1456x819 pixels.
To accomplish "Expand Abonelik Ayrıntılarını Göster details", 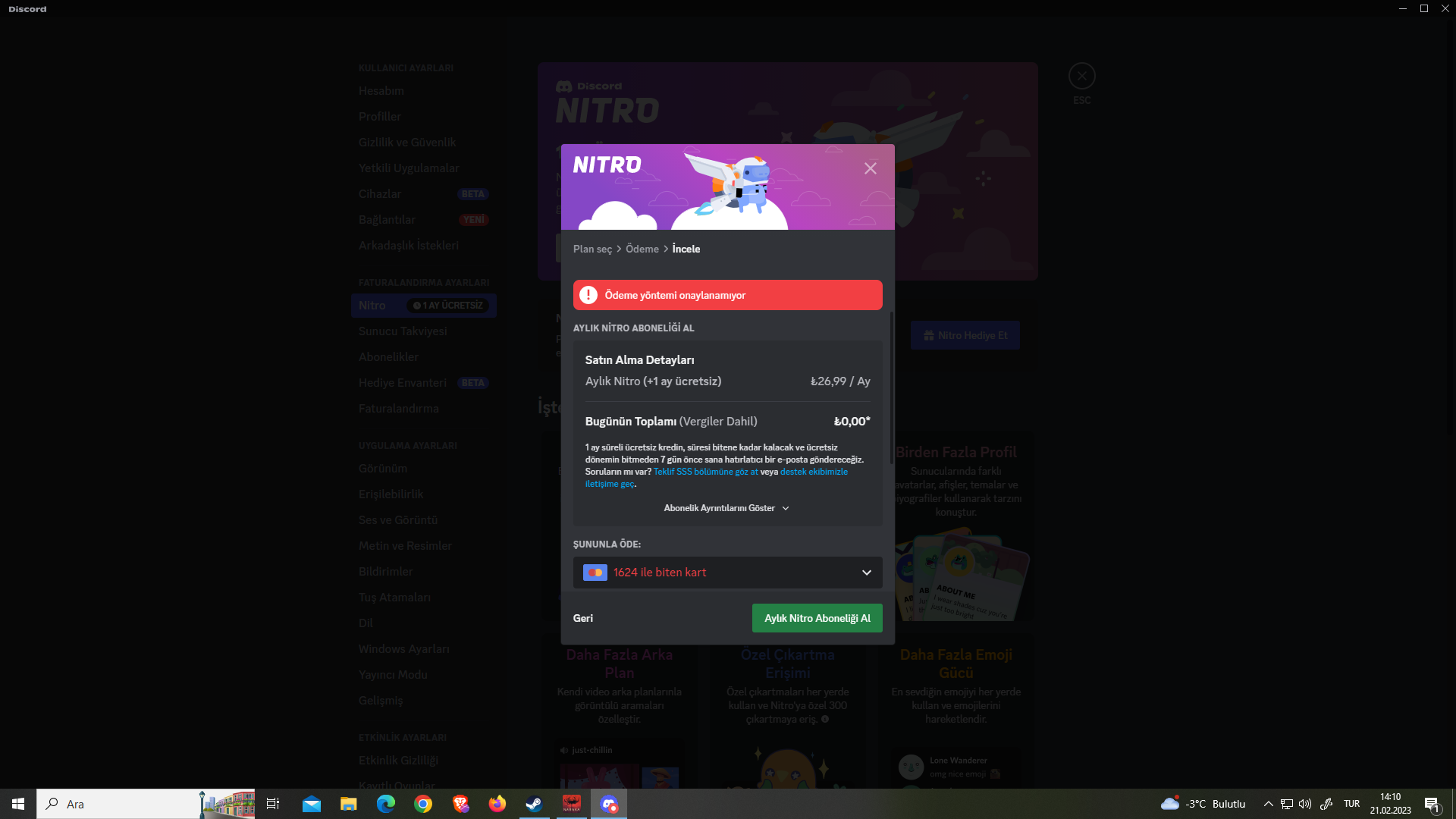I will (726, 508).
